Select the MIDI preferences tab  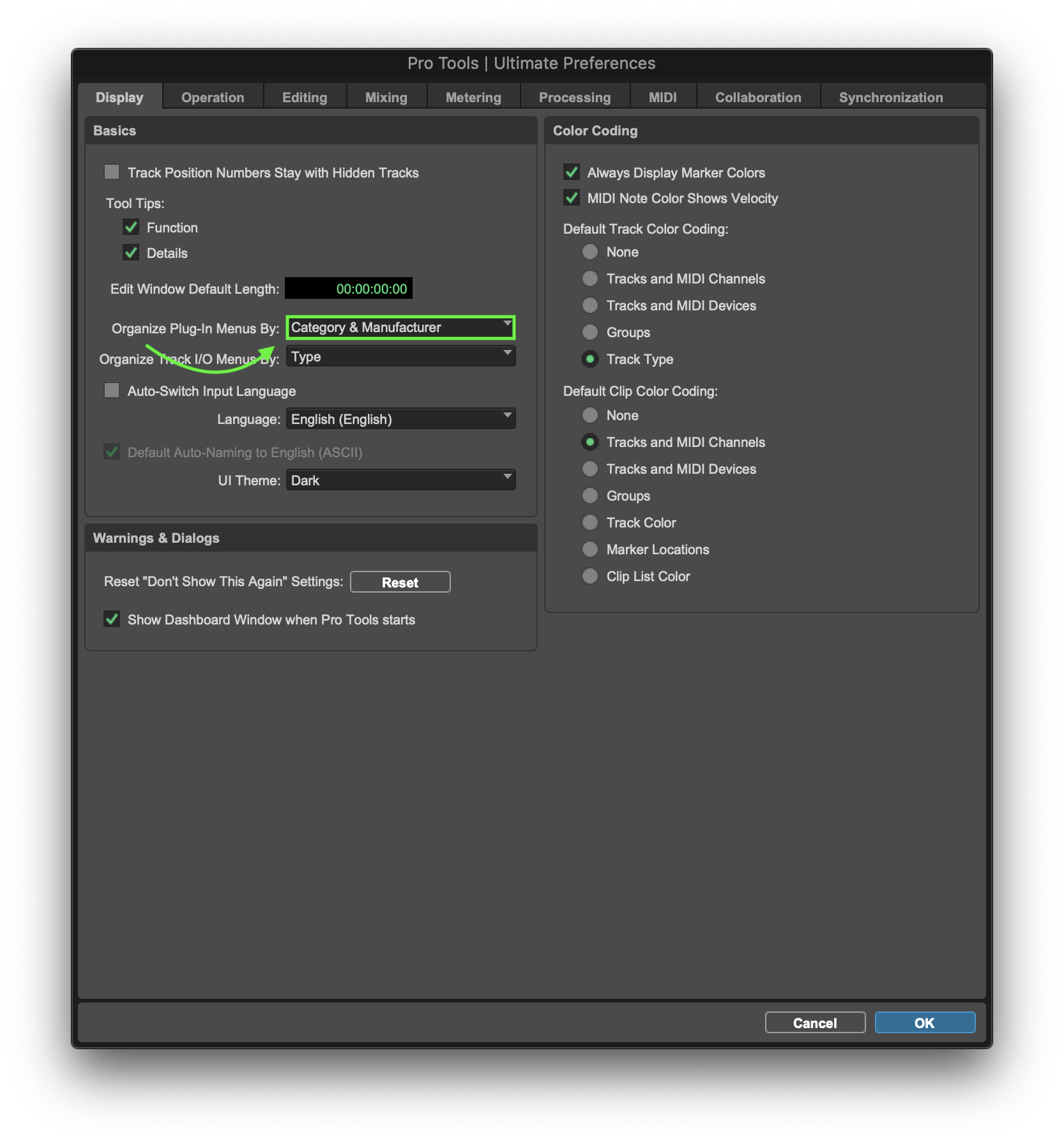pos(662,98)
